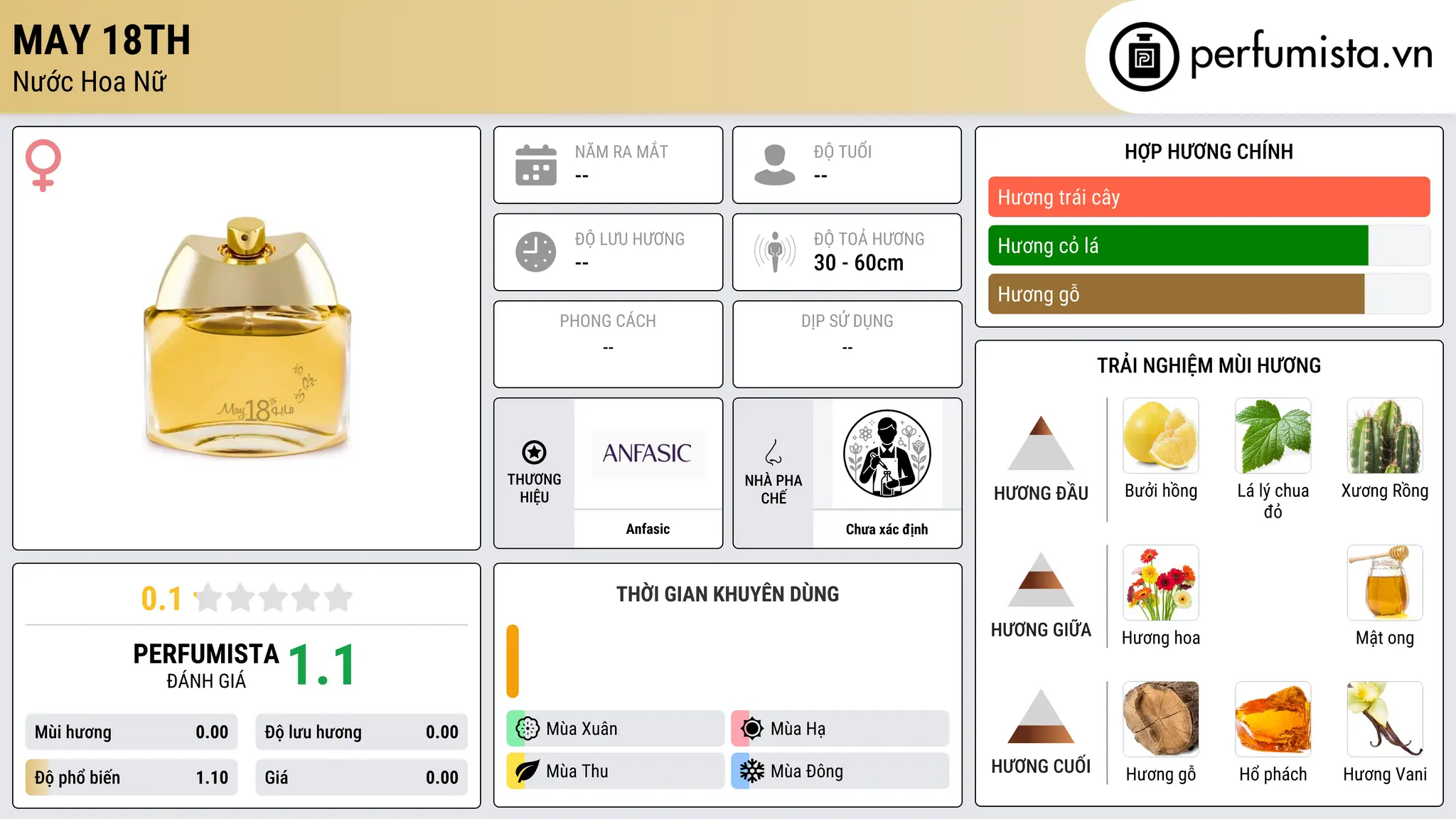Click the Thời gian khuyên dùng heading
The width and height of the screenshot is (1456, 819).
tap(727, 594)
